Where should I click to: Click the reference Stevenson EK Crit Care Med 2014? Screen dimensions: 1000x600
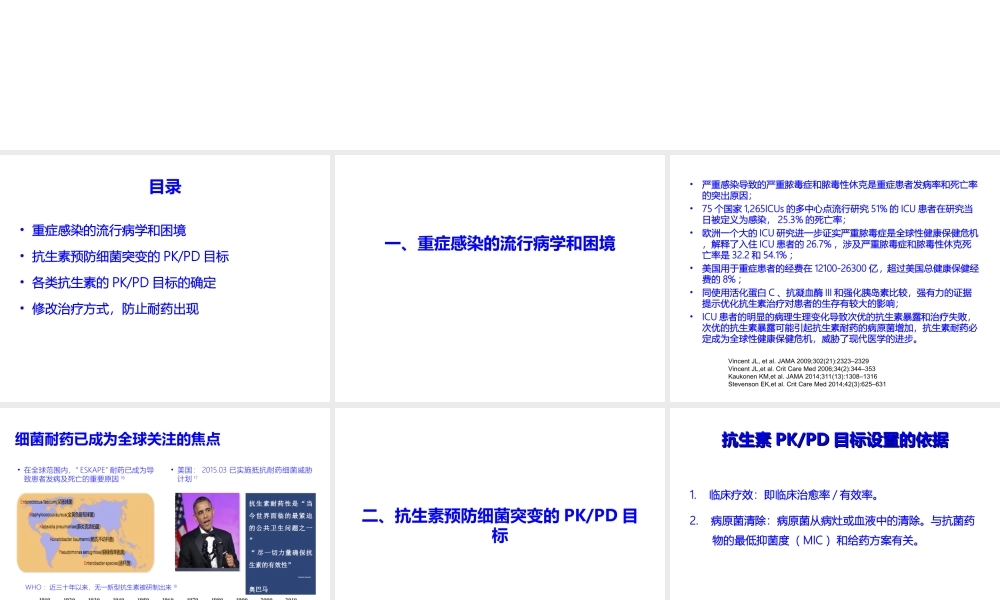click(x=807, y=384)
